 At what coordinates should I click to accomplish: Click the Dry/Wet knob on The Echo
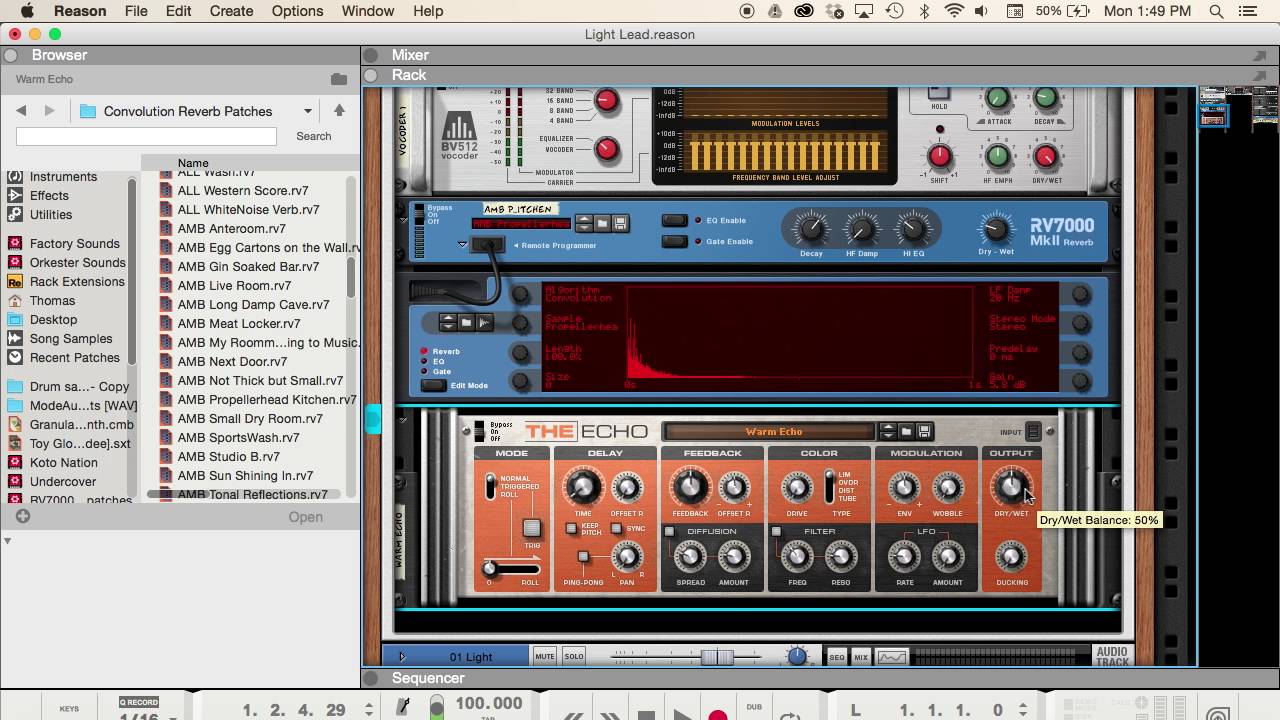(x=1011, y=487)
